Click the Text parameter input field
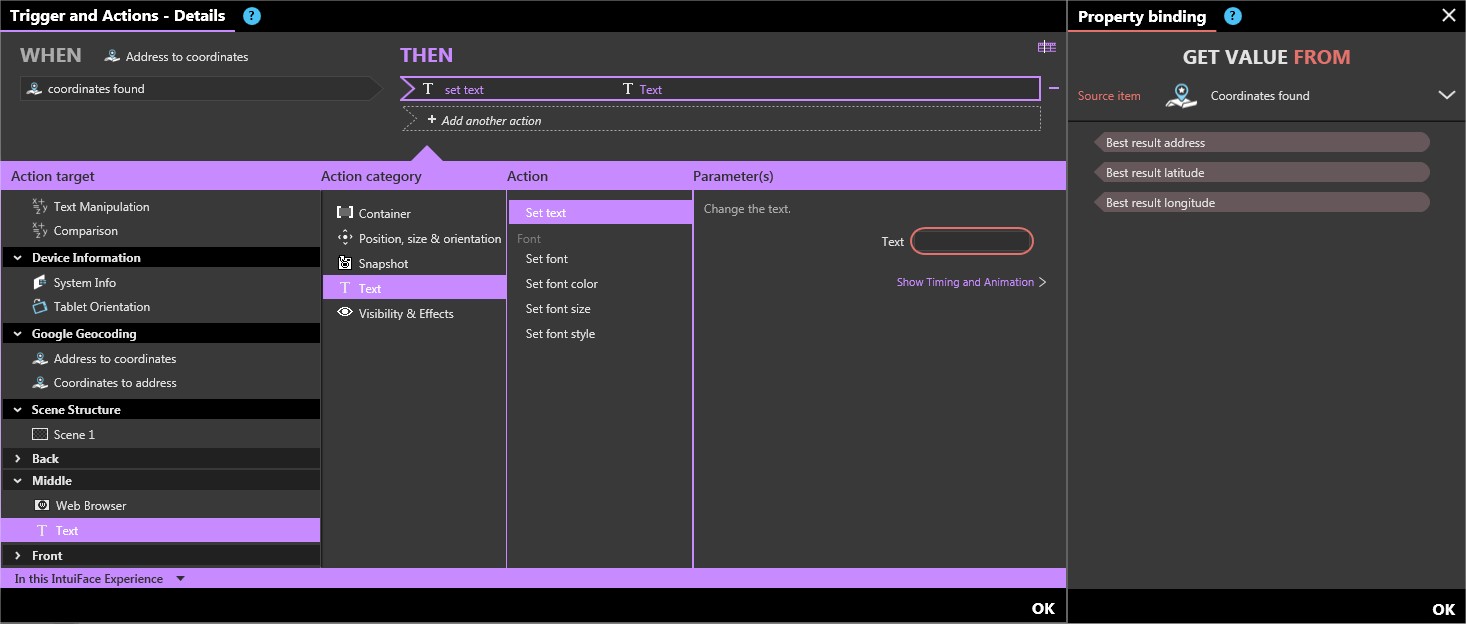Image resolution: width=1466 pixels, height=624 pixels. pos(971,241)
